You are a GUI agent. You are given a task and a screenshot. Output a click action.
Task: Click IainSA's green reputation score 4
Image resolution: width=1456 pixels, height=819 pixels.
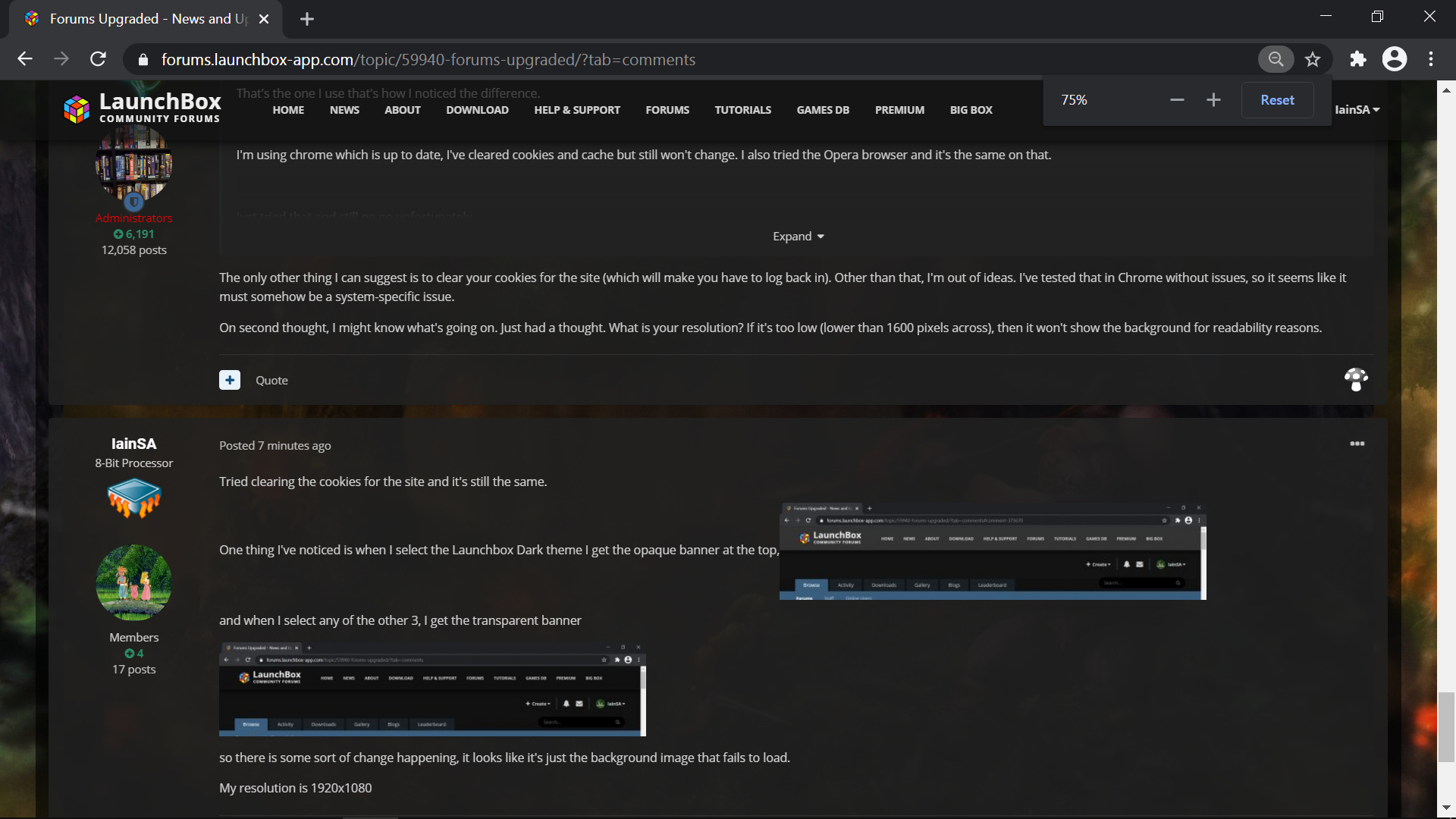[x=134, y=654]
